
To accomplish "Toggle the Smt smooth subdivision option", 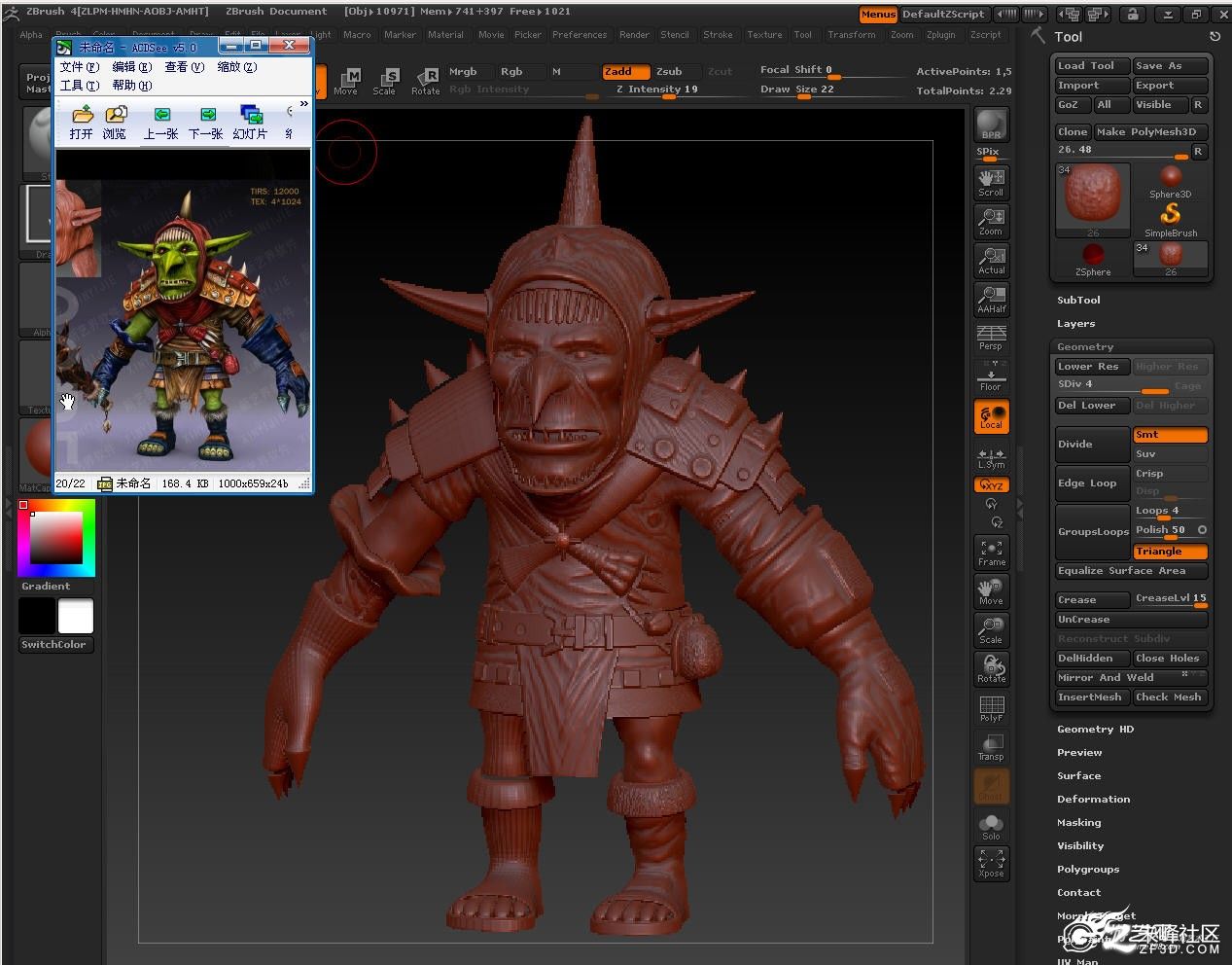I will point(1170,435).
